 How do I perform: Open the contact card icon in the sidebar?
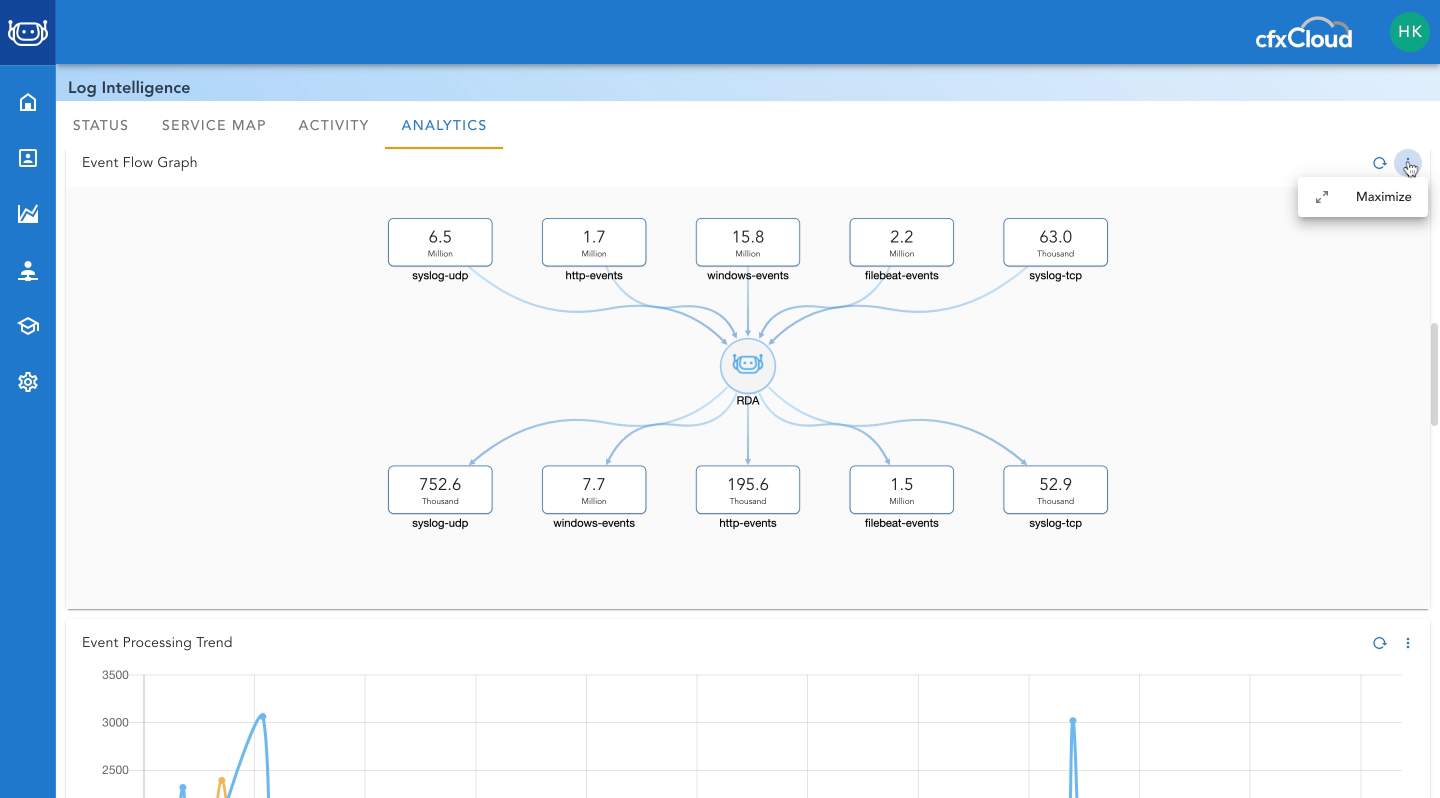click(28, 158)
